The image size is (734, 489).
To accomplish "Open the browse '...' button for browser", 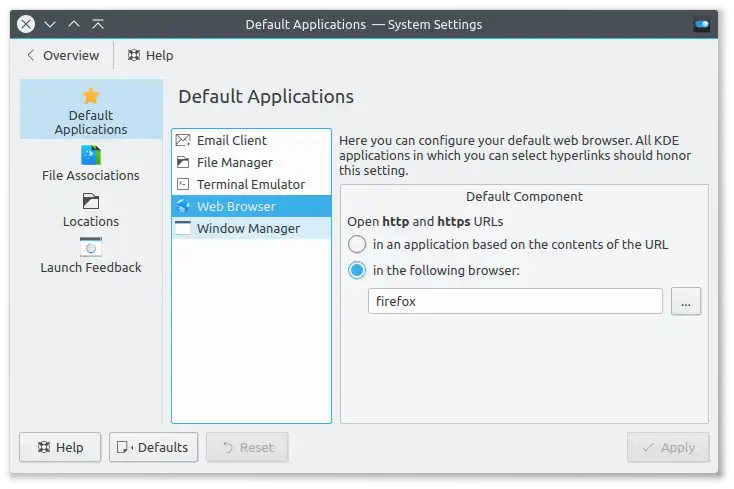I will (x=685, y=301).
